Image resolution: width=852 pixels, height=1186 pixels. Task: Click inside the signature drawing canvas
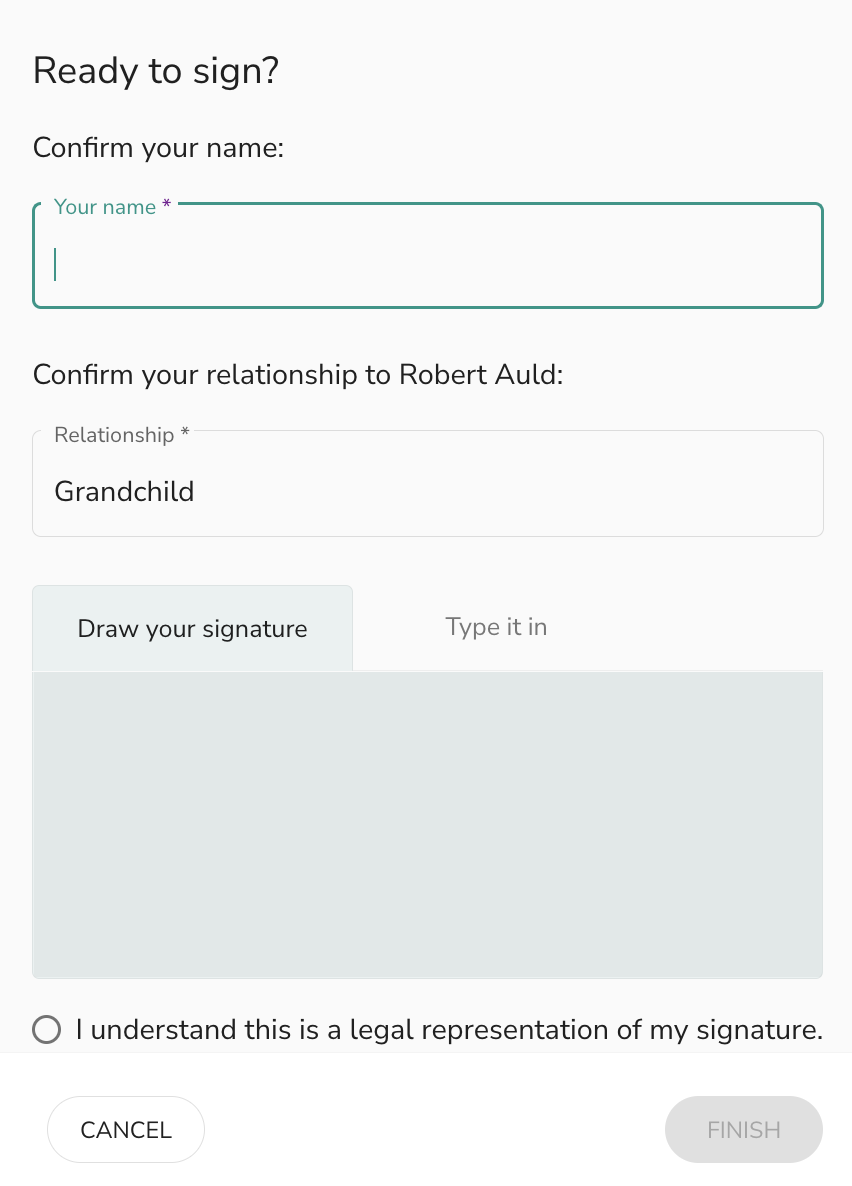[428, 824]
